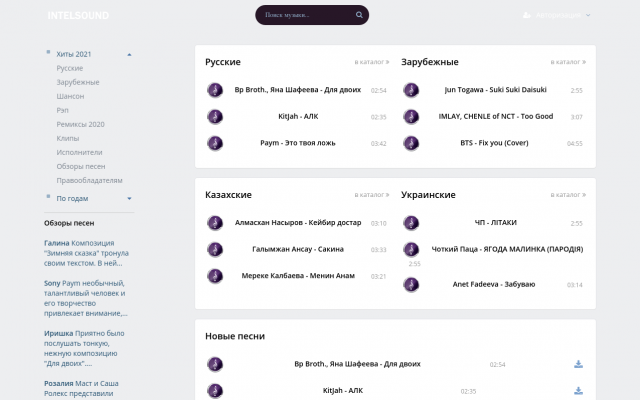Select Шансон in the sidebar
This screenshot has height=400, width=640.
coord(70,96)
